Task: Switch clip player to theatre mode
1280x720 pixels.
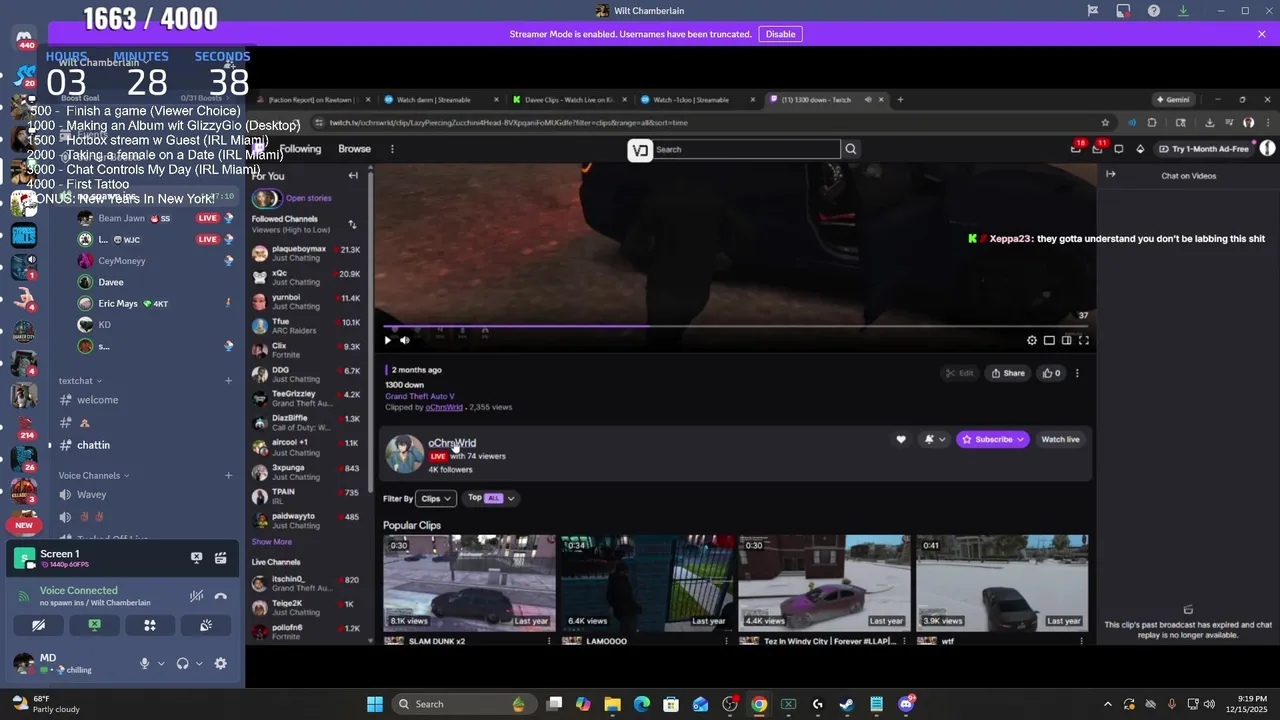Action: [1067, 340]
